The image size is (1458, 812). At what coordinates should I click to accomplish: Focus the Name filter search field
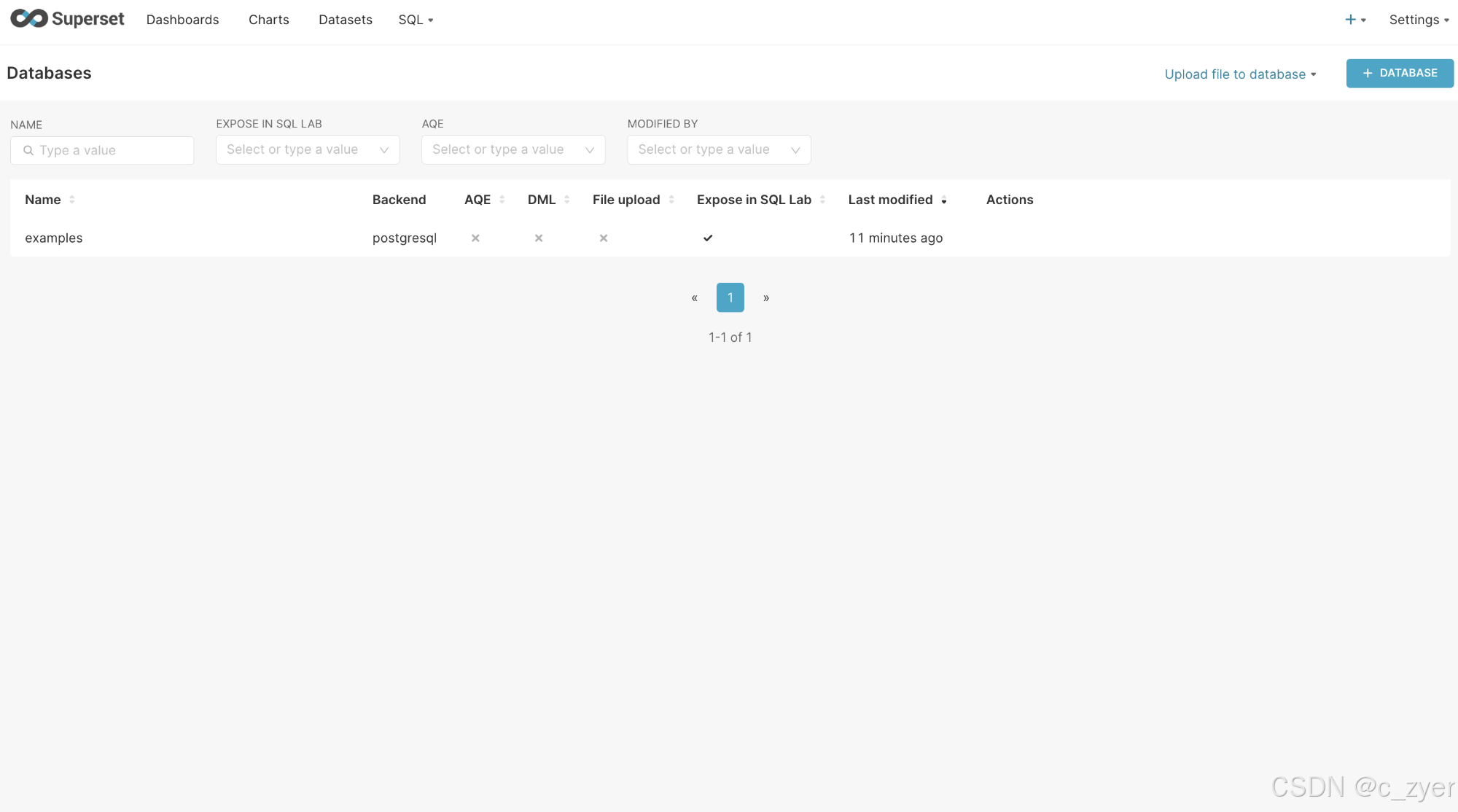102,150
